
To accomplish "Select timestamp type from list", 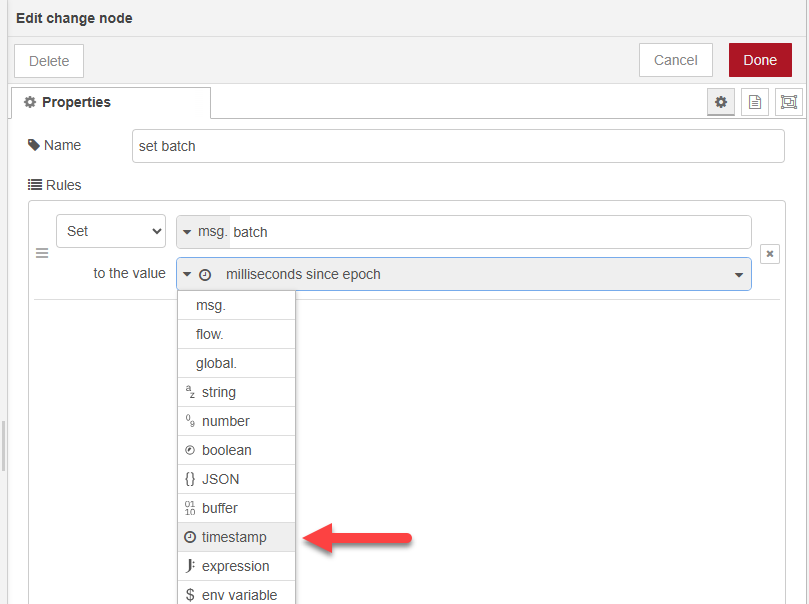I will tap(236, 537).
